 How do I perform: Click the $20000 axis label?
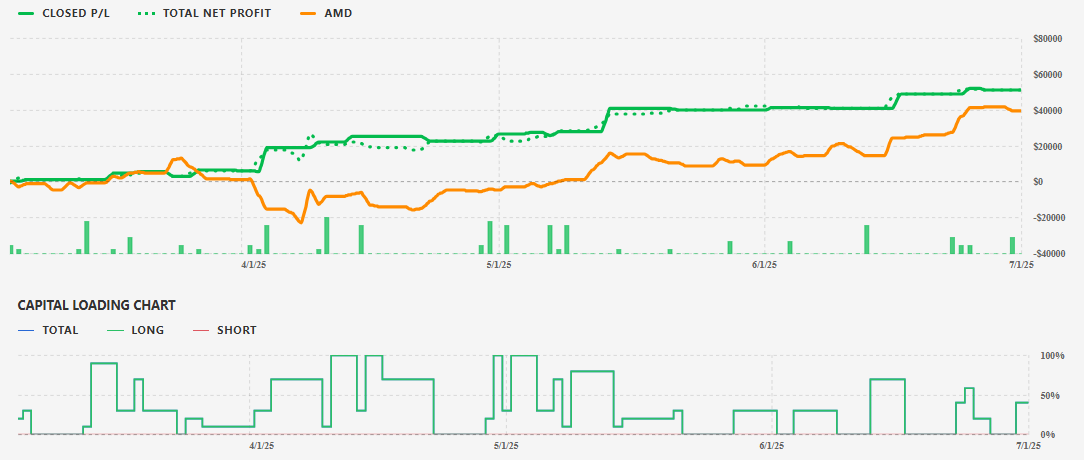pos(1045,147)
